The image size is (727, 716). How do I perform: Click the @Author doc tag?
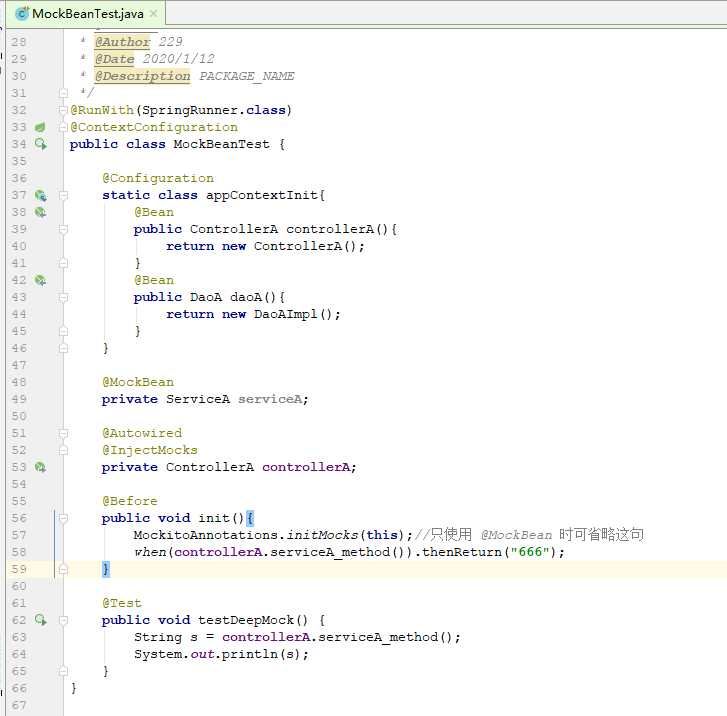pos(122,42)
